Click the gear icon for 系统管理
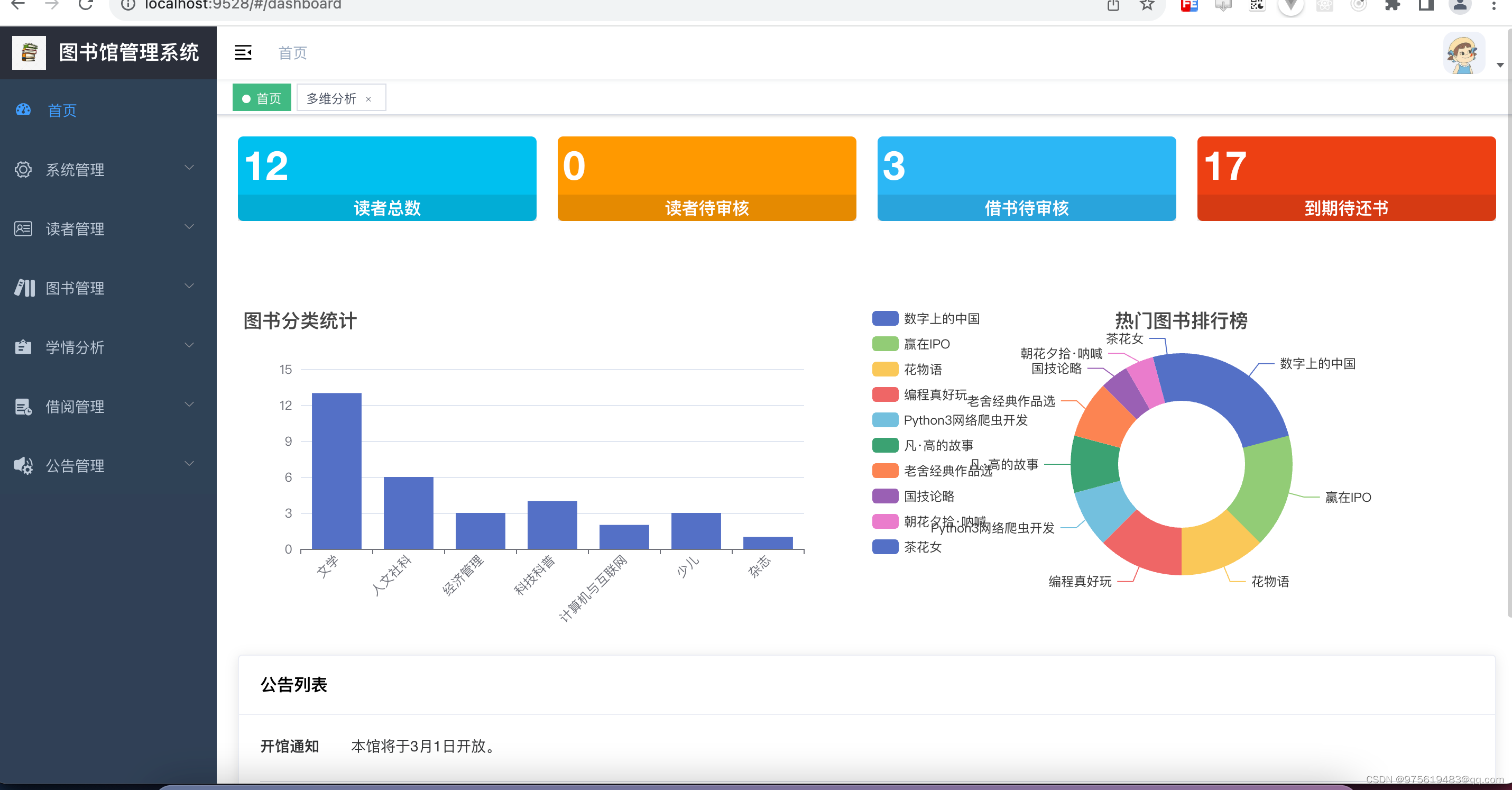Screen dimensions: 1512x790 point(23,170)
